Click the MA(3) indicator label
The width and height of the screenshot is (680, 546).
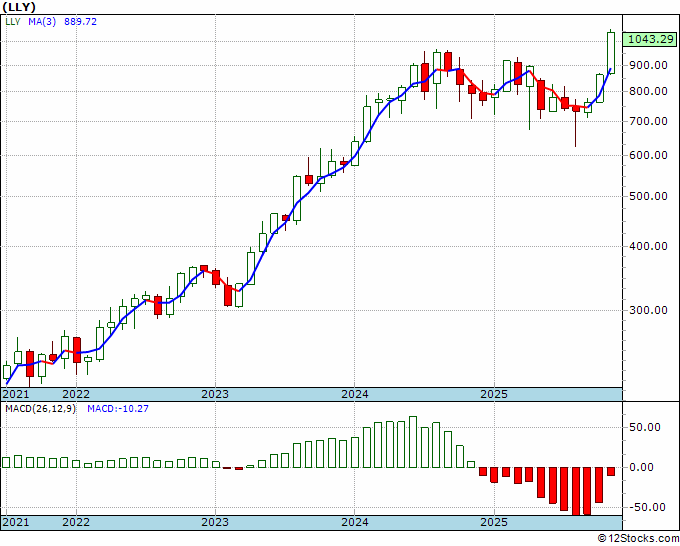[x=42, y=21]
